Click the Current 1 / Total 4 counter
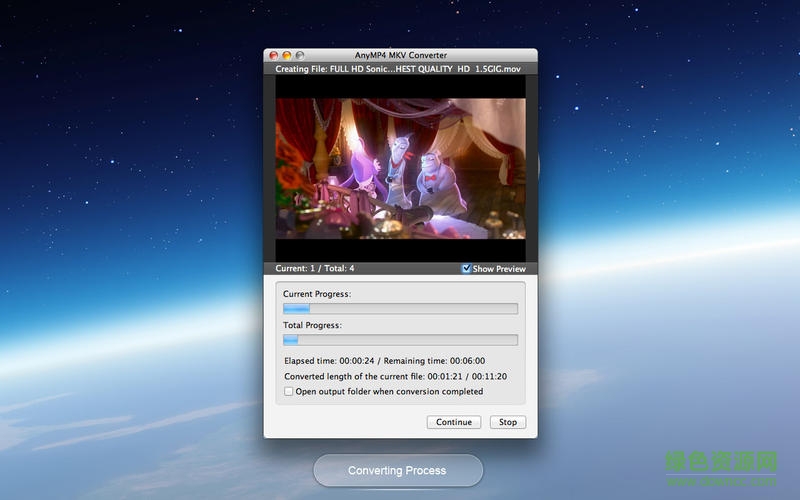Viewport: 800px width, 500px height. 315,268
